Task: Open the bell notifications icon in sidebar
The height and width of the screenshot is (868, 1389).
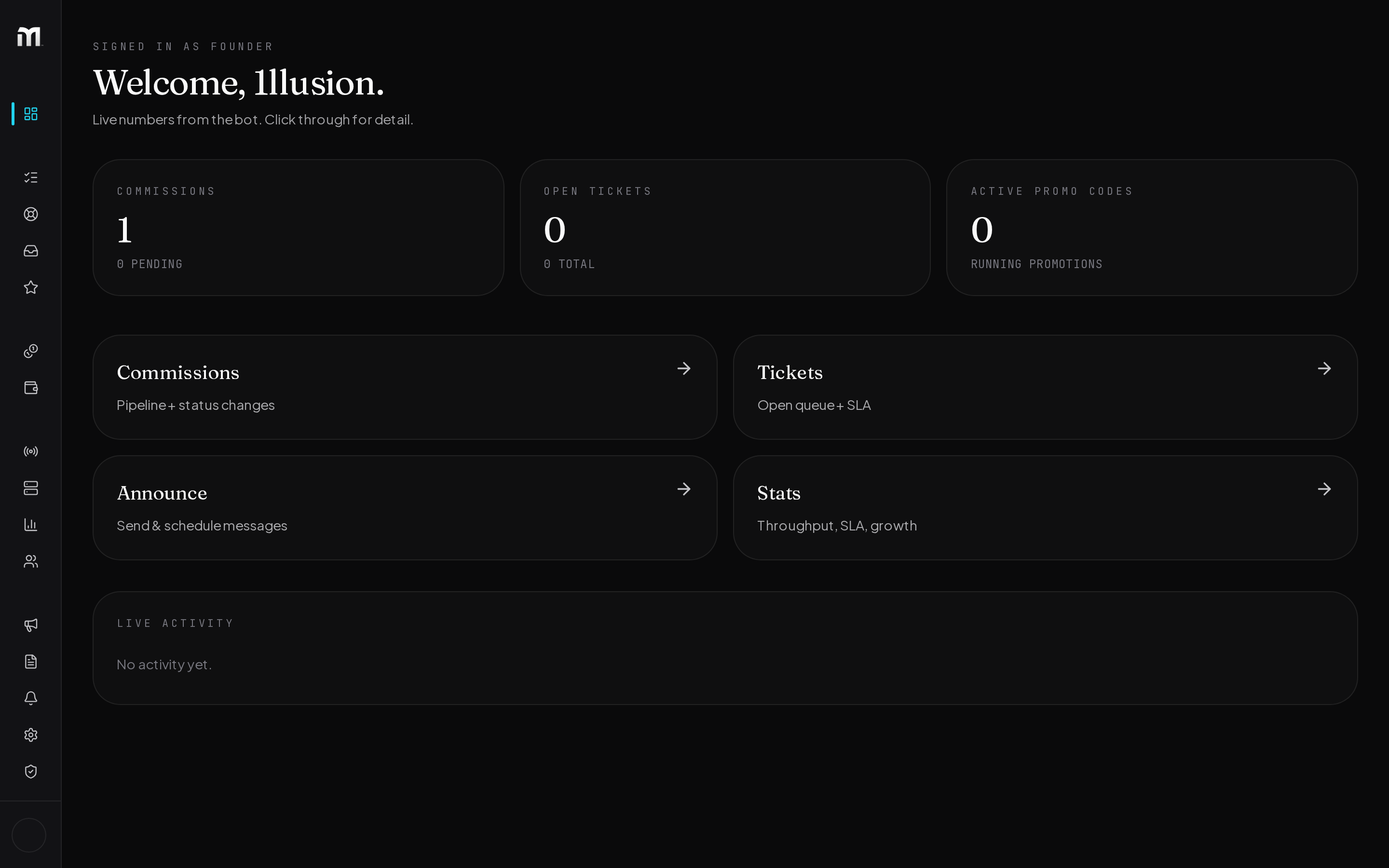Action: (31, 698)
